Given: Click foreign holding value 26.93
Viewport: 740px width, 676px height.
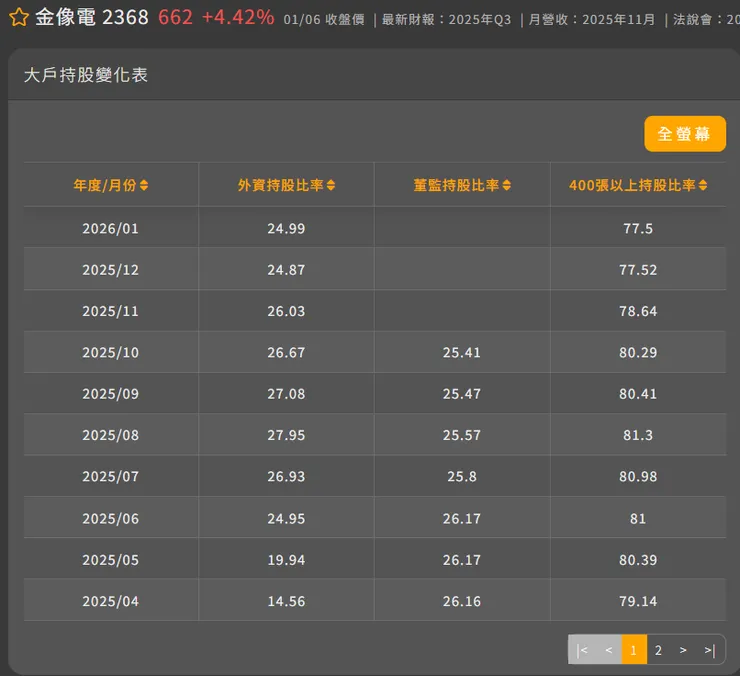Looking at the screenshot, I should click(286, 477).
